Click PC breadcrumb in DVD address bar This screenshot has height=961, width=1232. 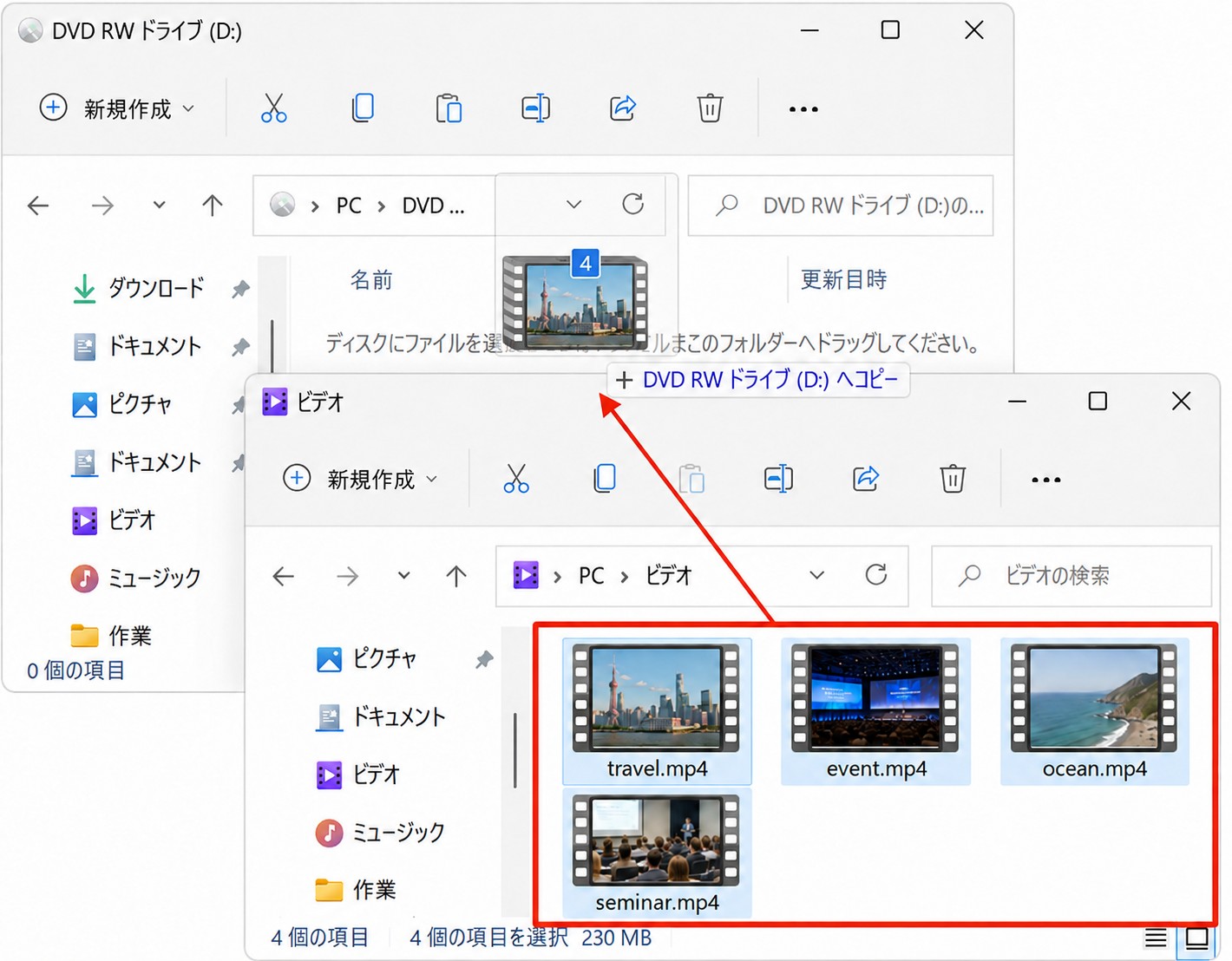pos(349,206)
